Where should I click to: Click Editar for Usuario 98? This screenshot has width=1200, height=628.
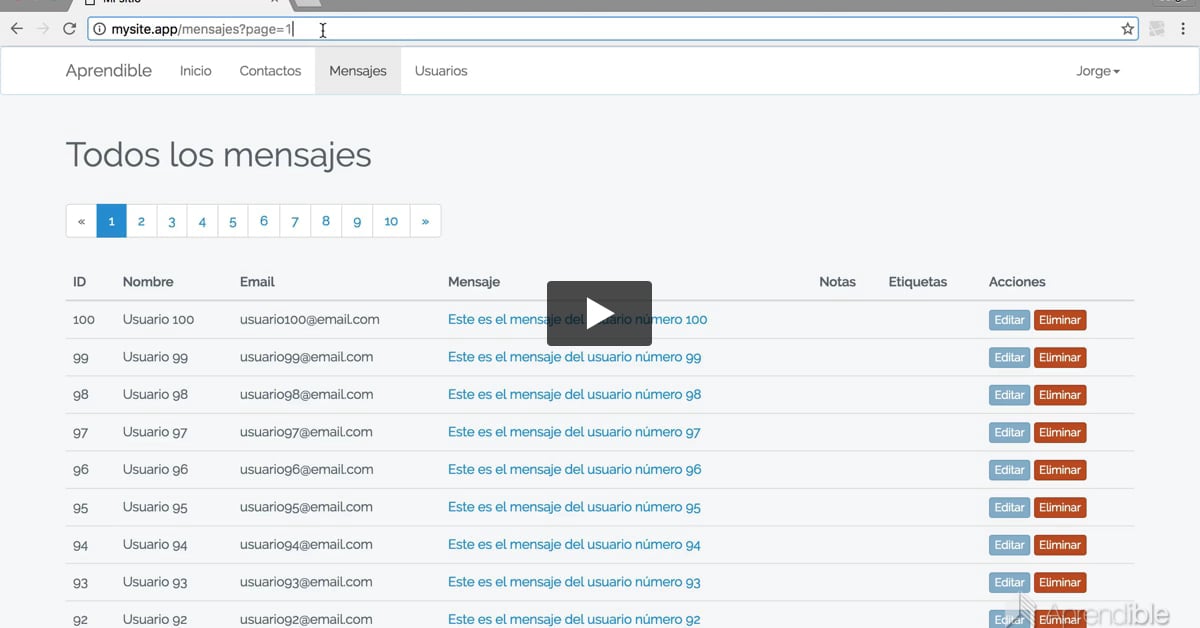(x=1009, y=395)
